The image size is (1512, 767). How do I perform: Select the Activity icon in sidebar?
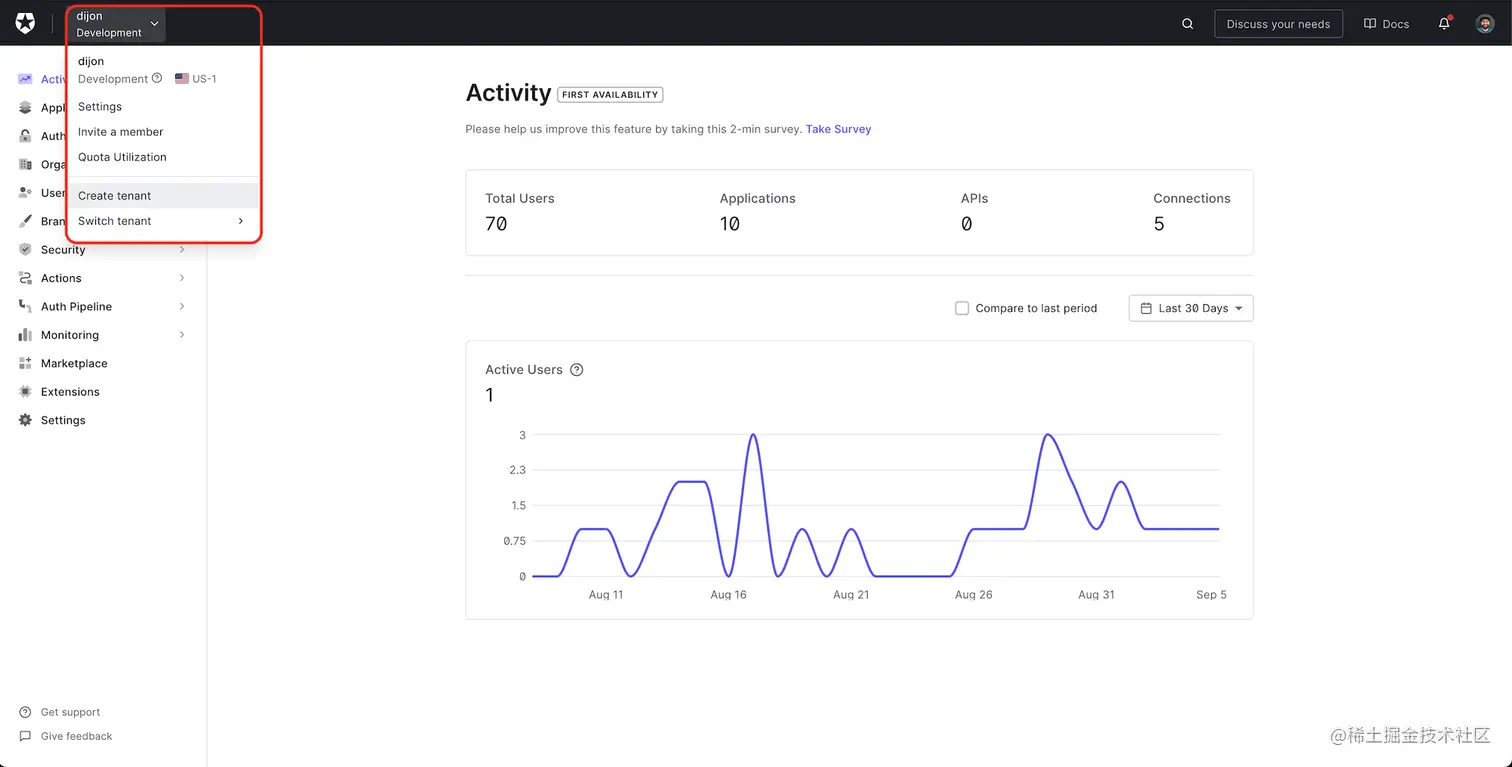24,80
